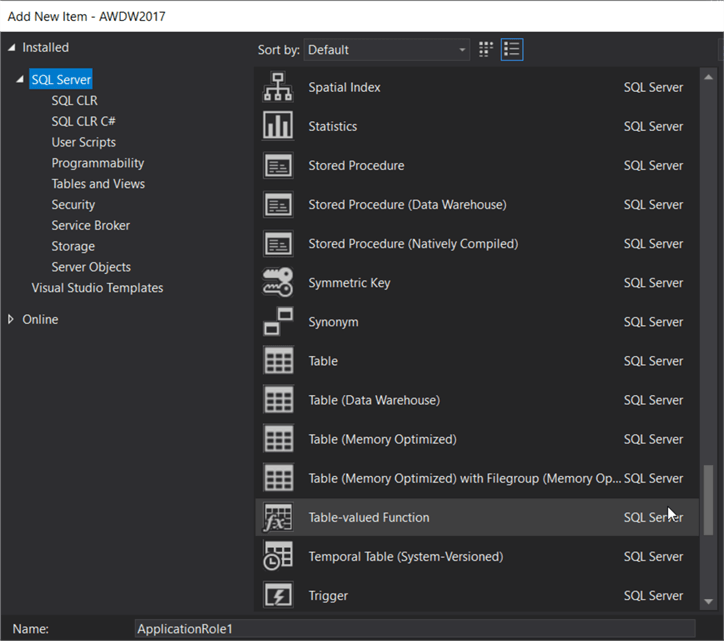Select the Installed node label

tap(45, 47)
